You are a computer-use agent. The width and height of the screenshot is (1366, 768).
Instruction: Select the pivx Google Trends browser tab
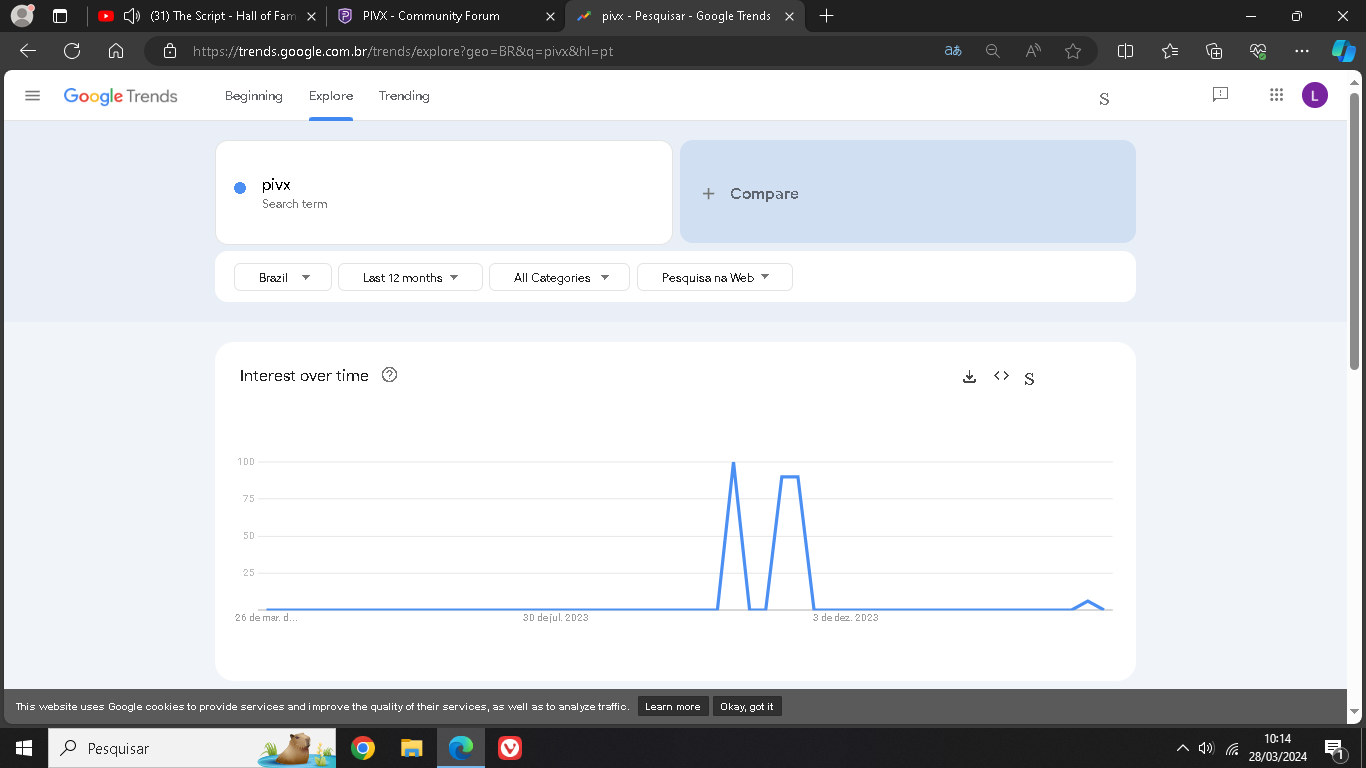point(686,16)
